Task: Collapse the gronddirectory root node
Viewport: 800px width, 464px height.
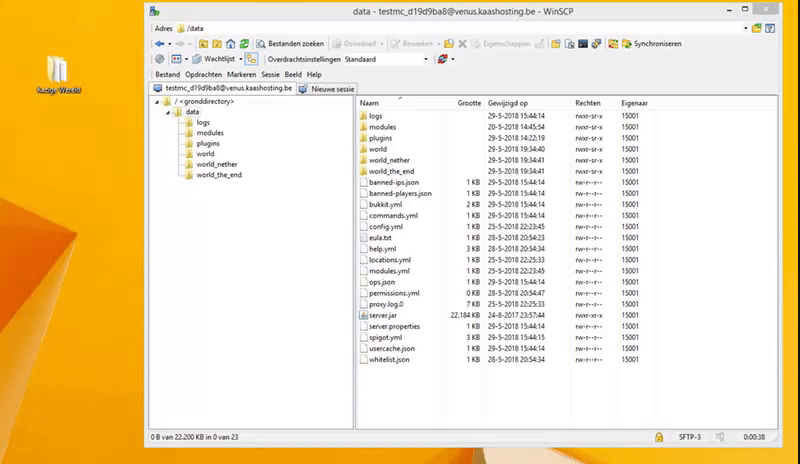Action: (157, 102)
